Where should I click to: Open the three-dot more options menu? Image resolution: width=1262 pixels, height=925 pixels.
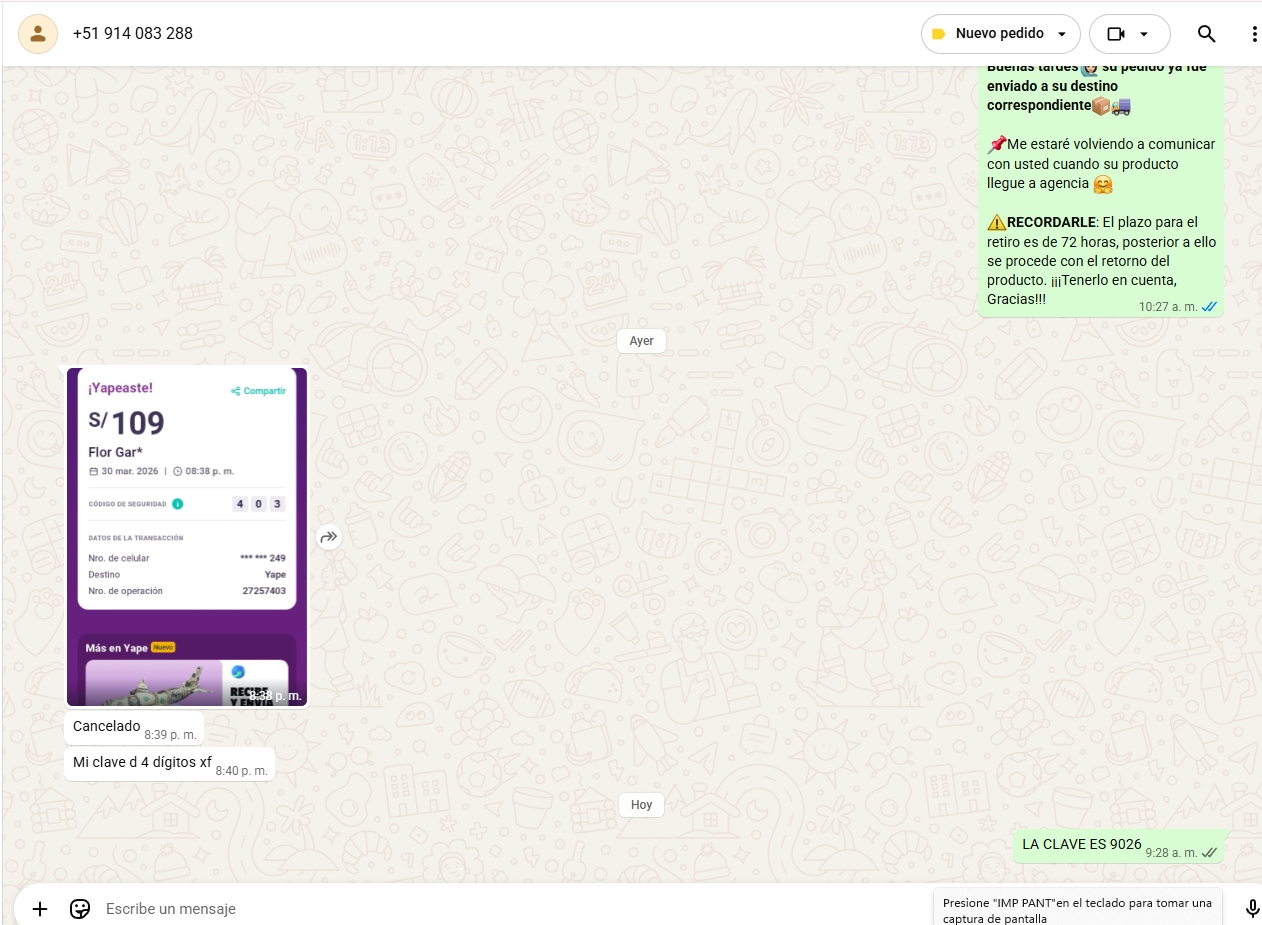1253,34
